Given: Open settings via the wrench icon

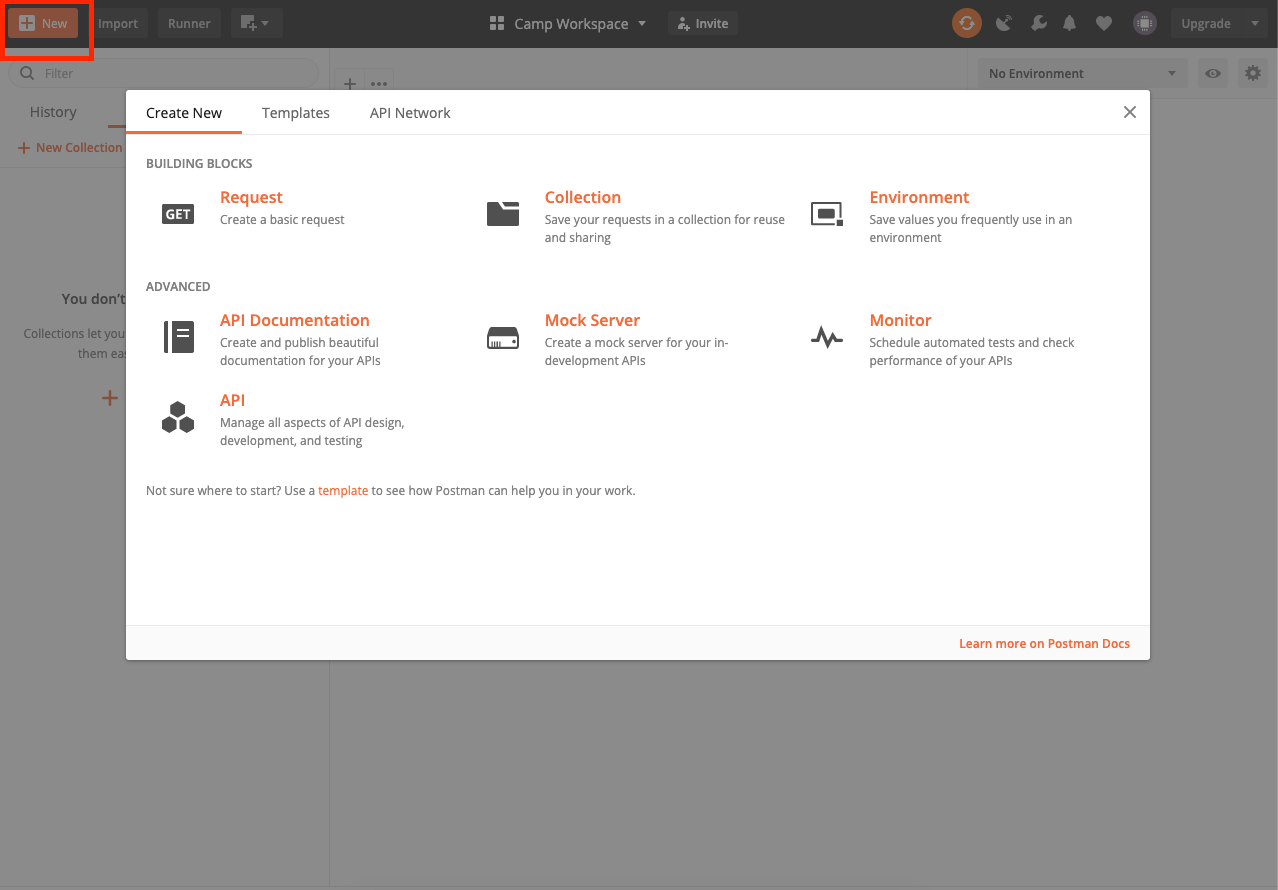Looking at the screenshot, I should (1039, 23).
